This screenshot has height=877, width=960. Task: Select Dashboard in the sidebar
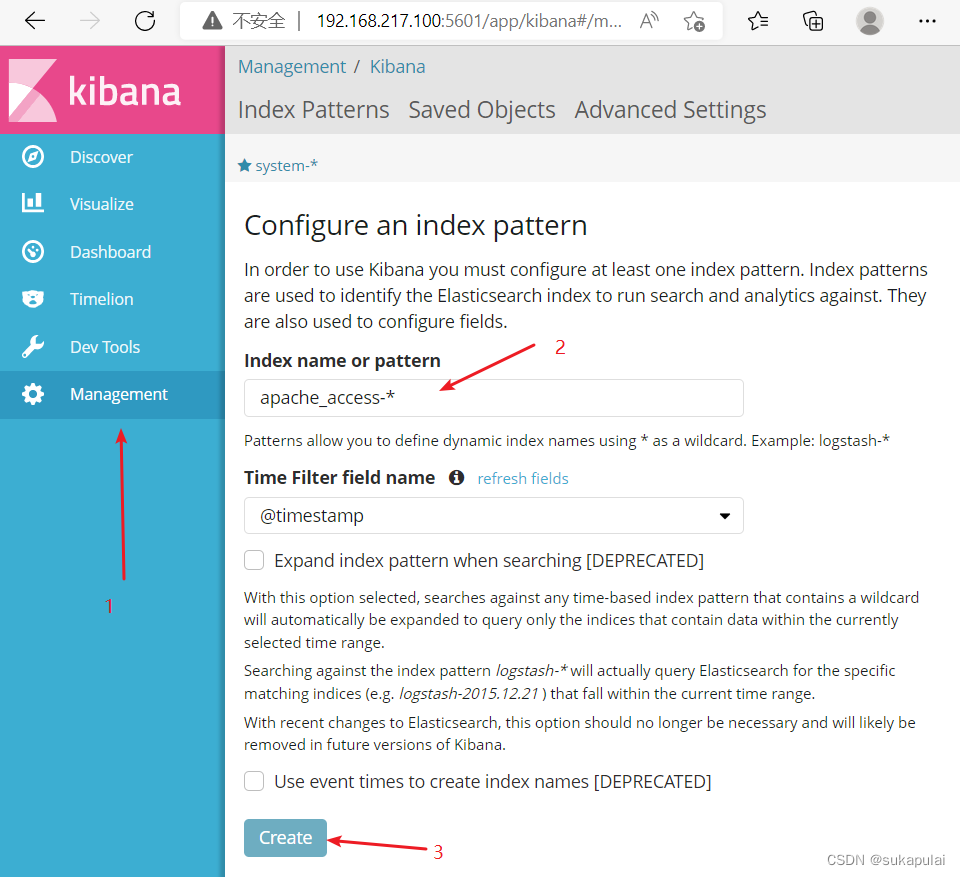[x=112, y=252]
